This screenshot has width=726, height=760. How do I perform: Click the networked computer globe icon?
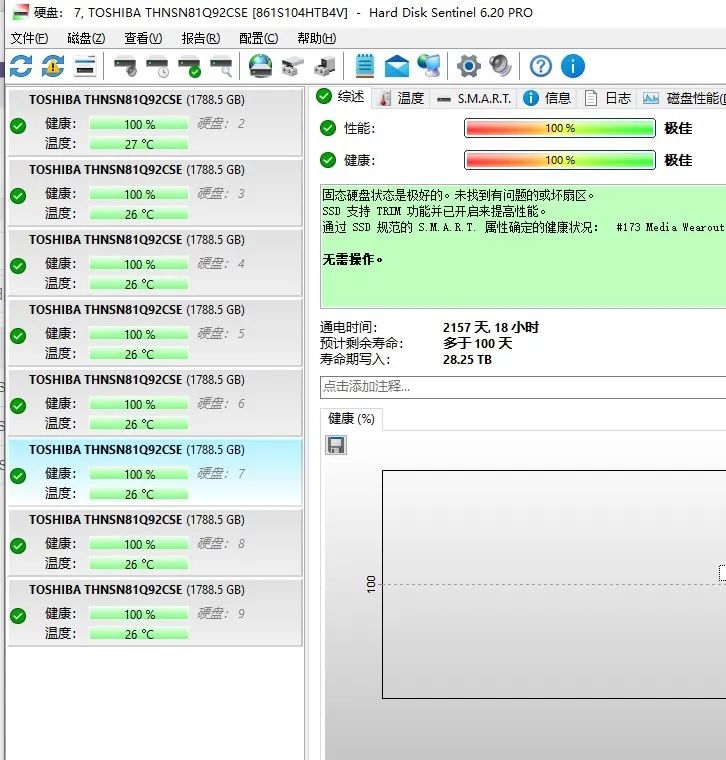pos(429,66)
